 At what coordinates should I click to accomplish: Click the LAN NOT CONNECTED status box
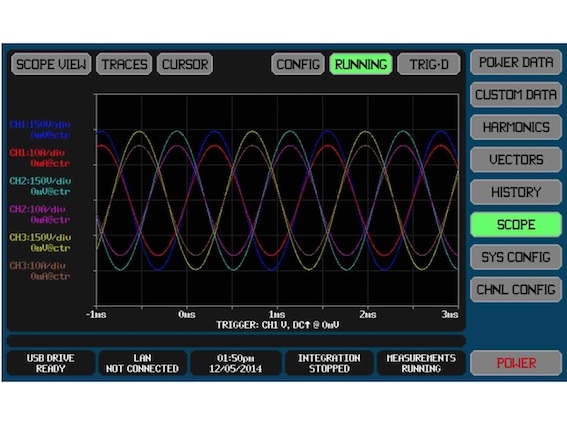142,363
